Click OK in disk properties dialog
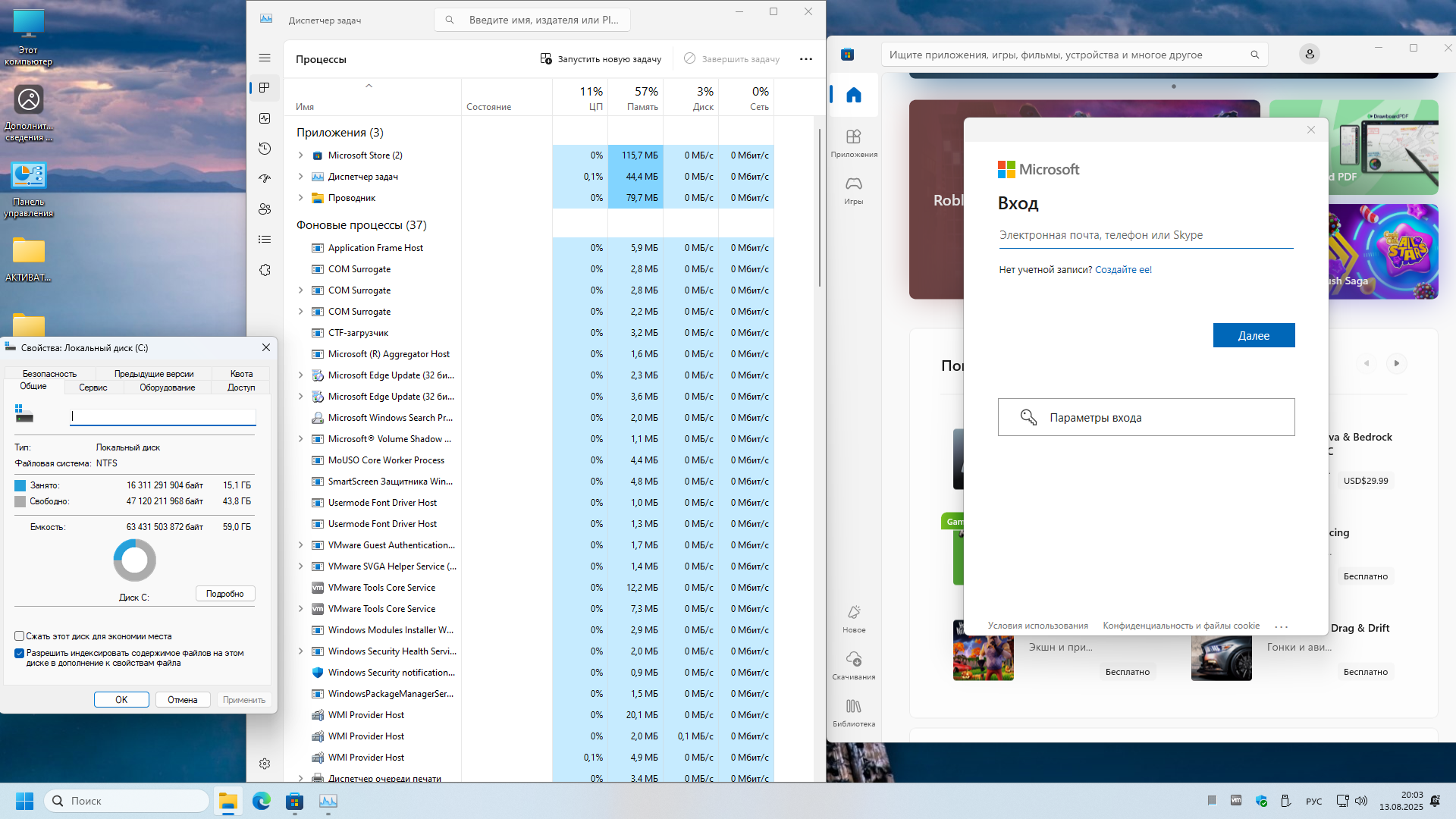This screenshot has height=819, width=1456. click(121, 700)
